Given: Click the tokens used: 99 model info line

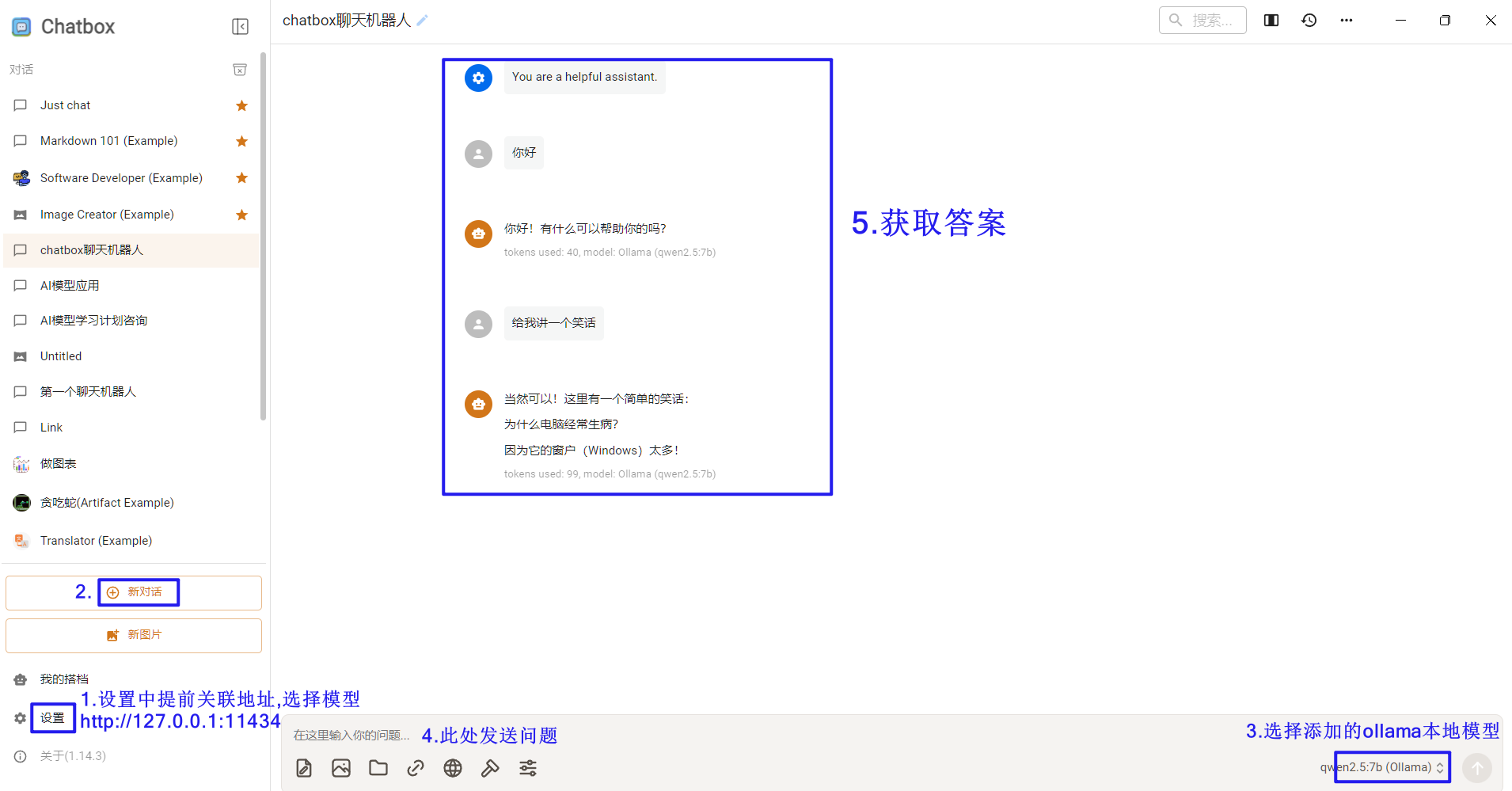Looking at the screenshot, I should tap(610, 474).
